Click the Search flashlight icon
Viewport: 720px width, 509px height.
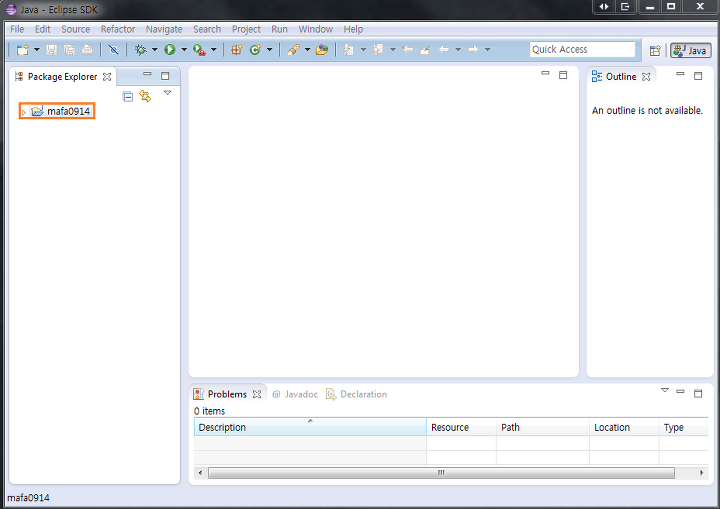(293, 50)
